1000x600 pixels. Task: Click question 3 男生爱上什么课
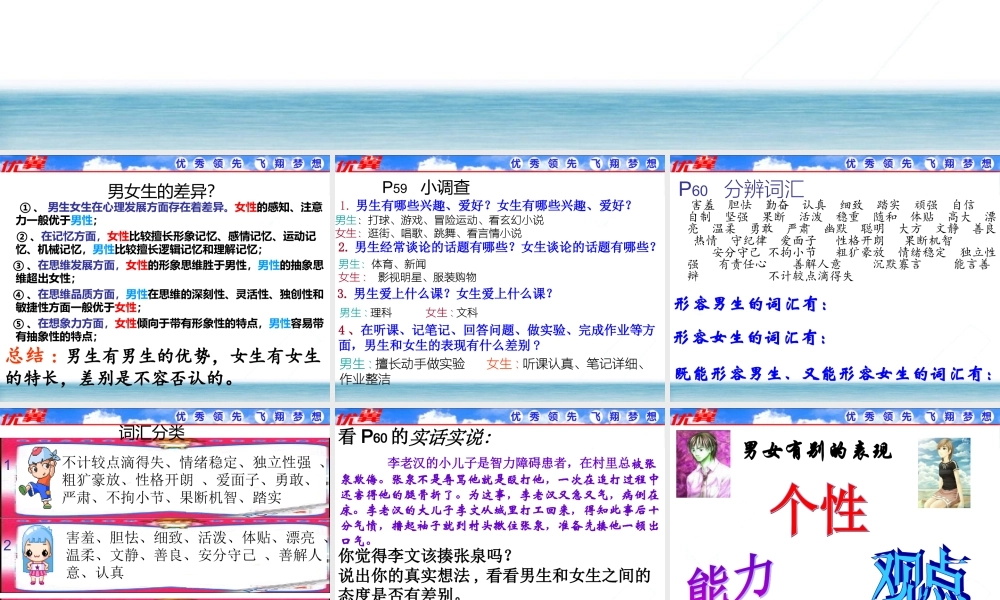click(445, 293)
